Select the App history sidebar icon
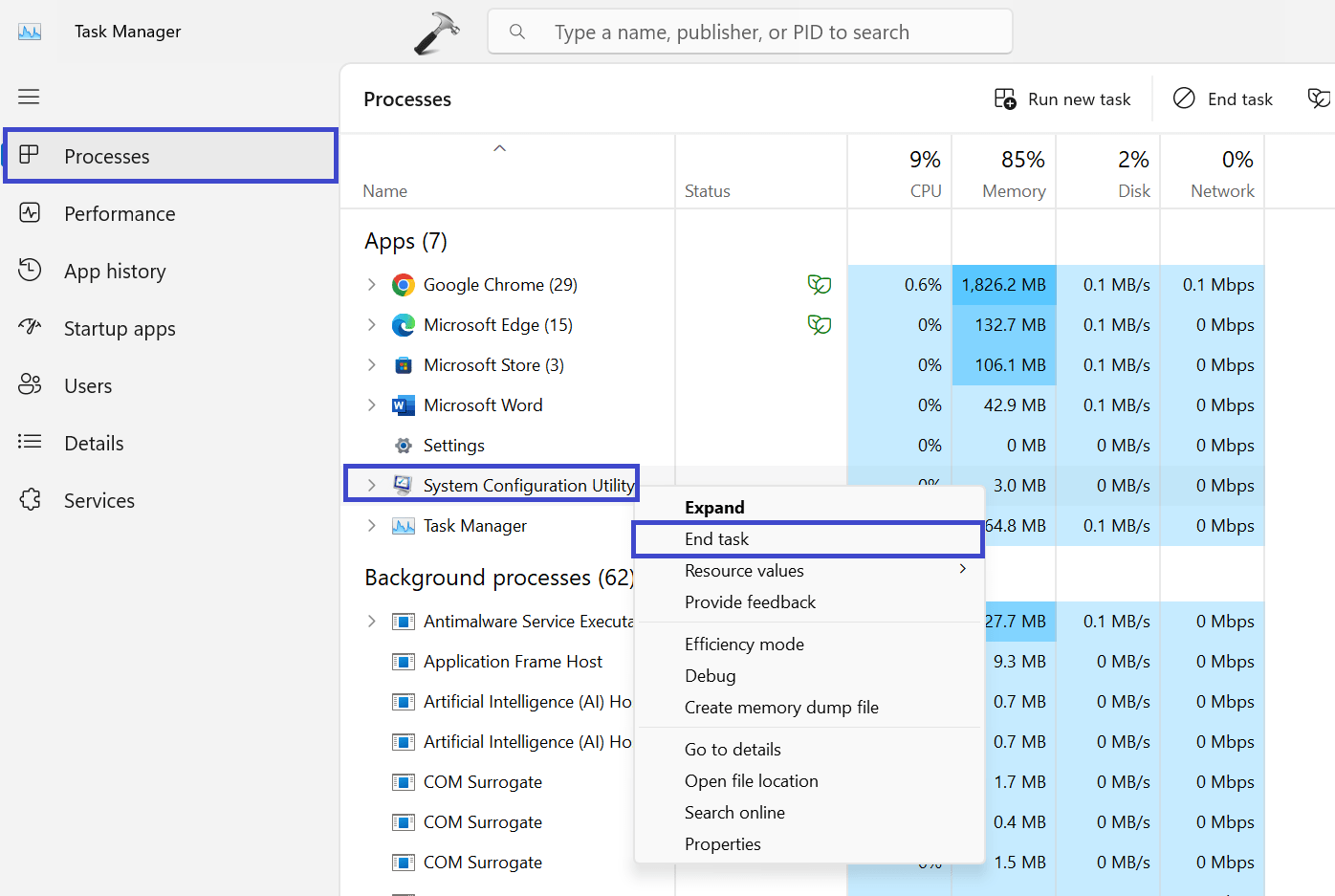Image resolution: width=1335 pixels, height=896 pixels. 30,271
